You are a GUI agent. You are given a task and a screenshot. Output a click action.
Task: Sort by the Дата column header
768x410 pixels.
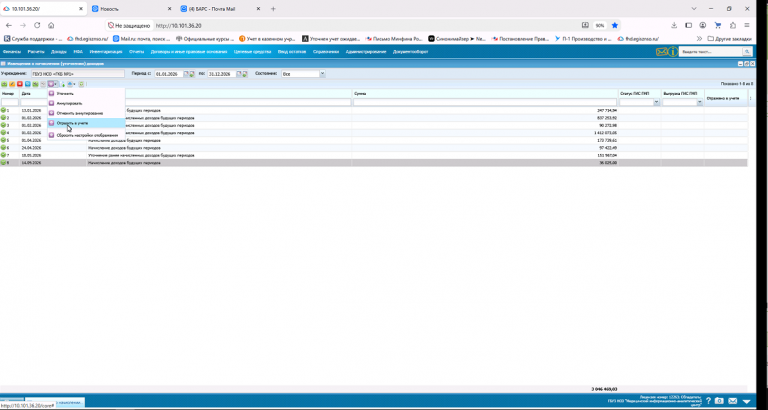pos(26,93)
